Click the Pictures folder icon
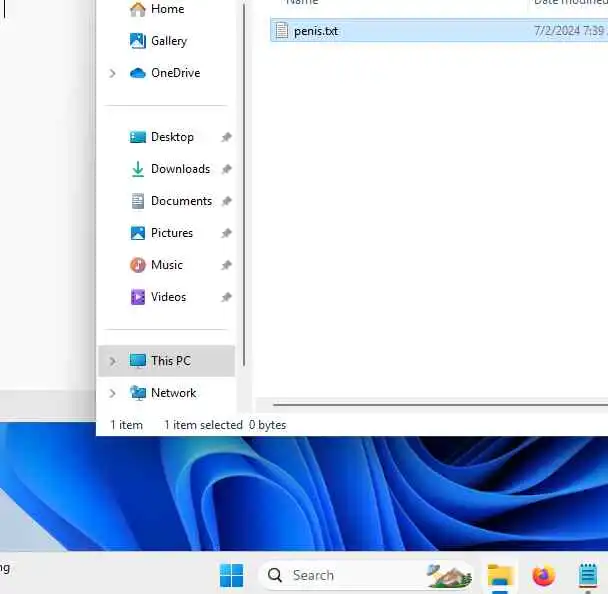Screen dimensions: 608x594 138,233
